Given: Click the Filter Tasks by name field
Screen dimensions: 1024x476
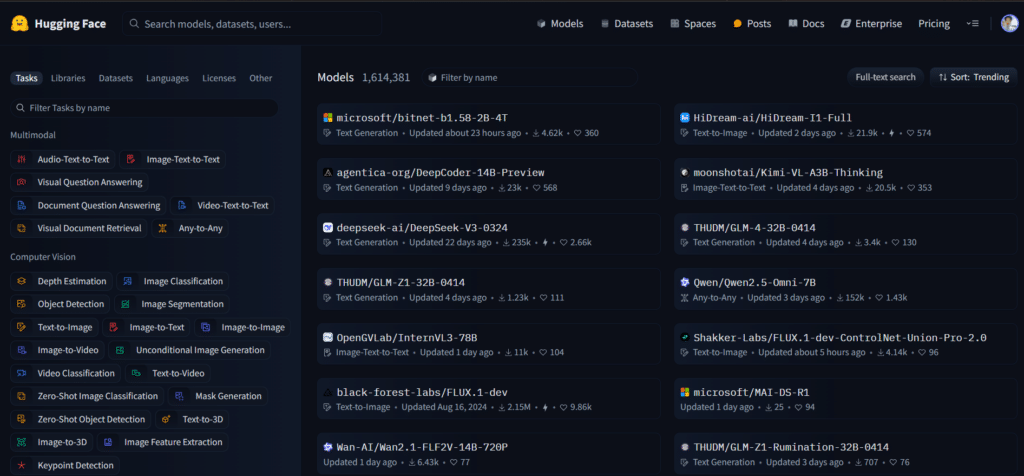Looking at the screenshot, I should [144, 107].
